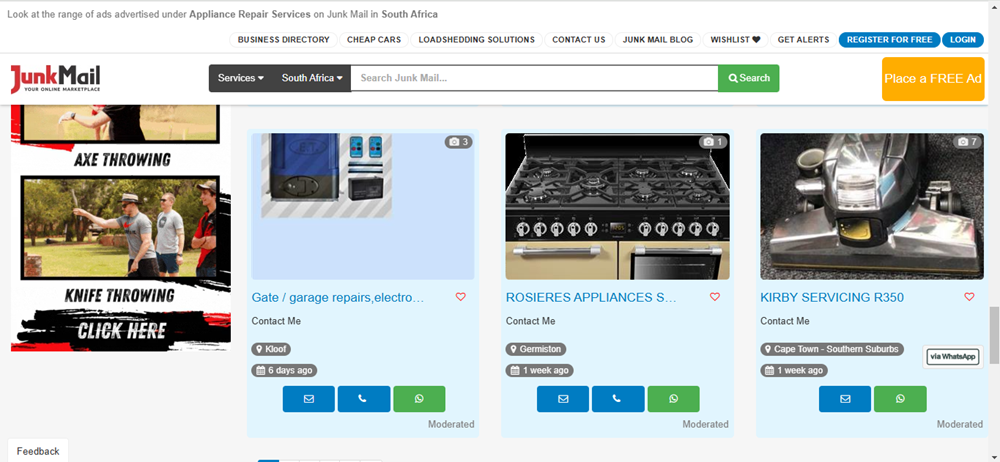
Task: Click Contact Me on KIRBY ad
Action: [x=785, y=321]
